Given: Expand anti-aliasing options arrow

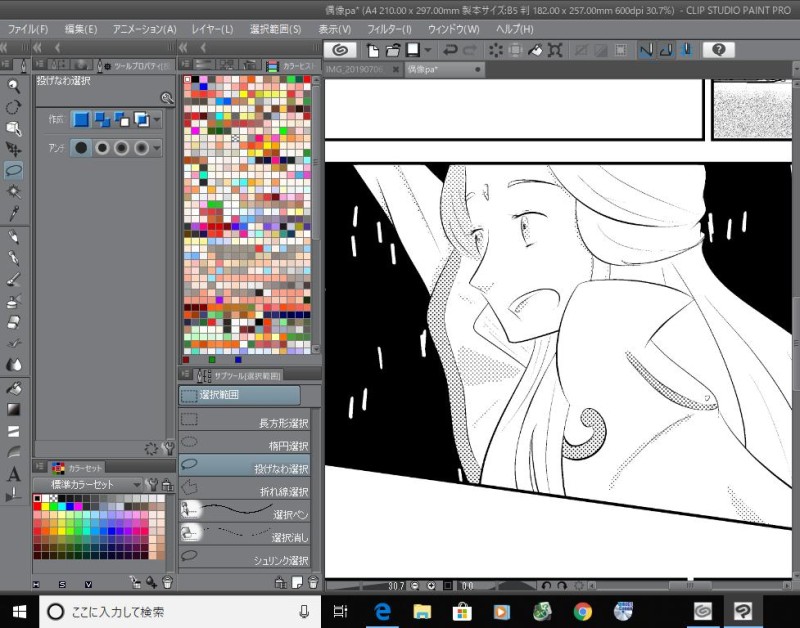Looking at the screenshot, I should click(x=157, y=148).
